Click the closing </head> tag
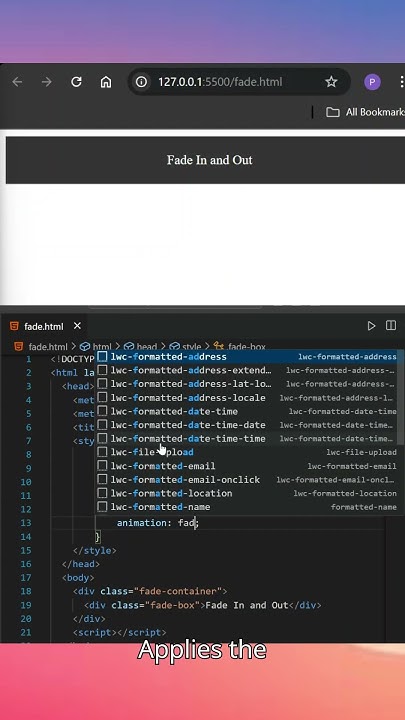Viewport: 405px width, 720px height. point(81,564)
